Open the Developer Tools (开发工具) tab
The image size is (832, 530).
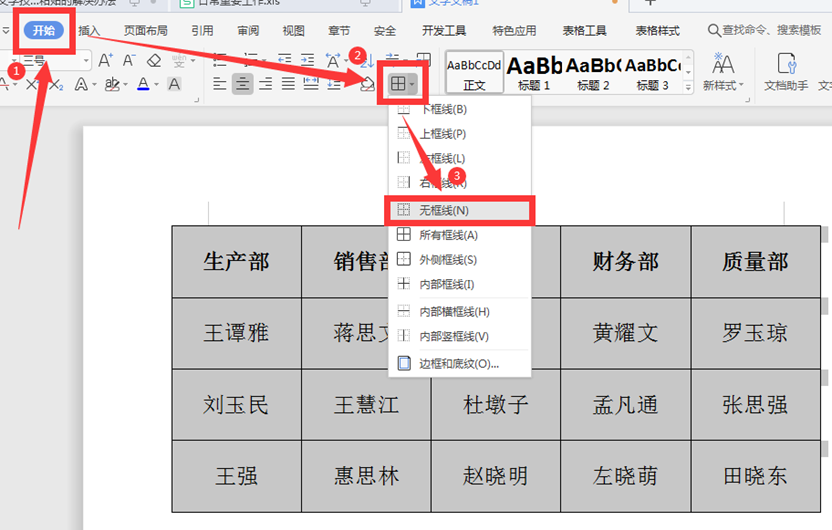444,30
